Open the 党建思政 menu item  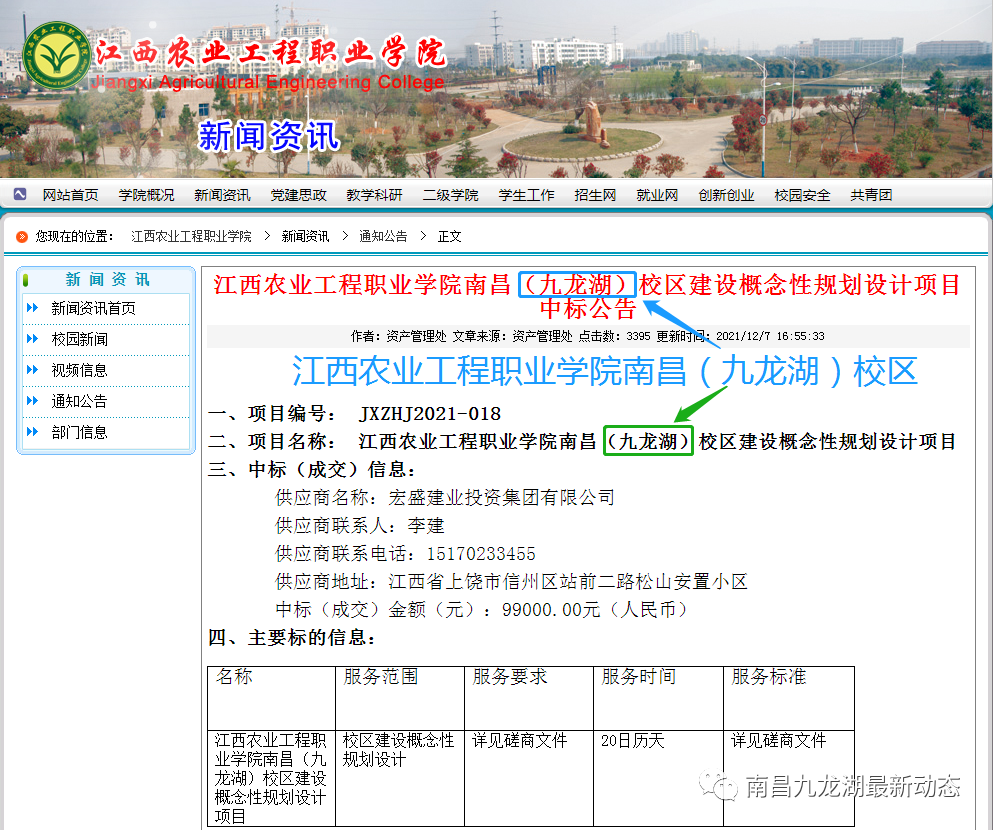[x=298, y=195]
